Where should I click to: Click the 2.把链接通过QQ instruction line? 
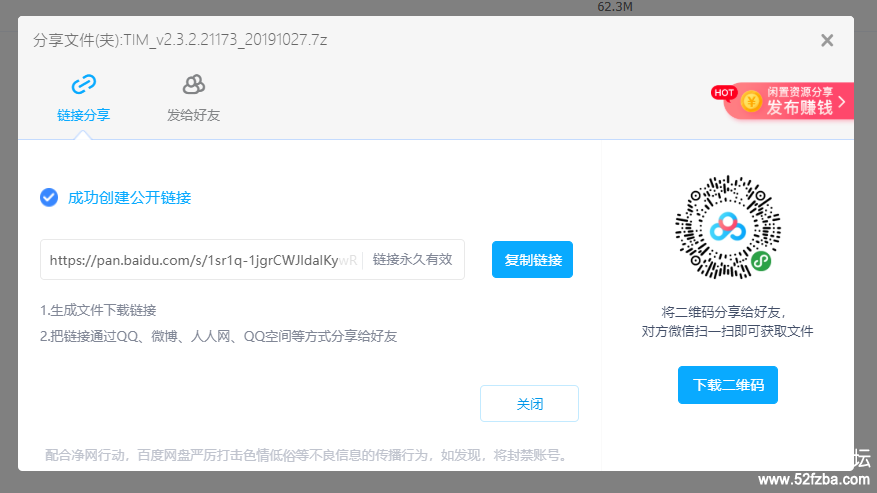tap(218, 336)
